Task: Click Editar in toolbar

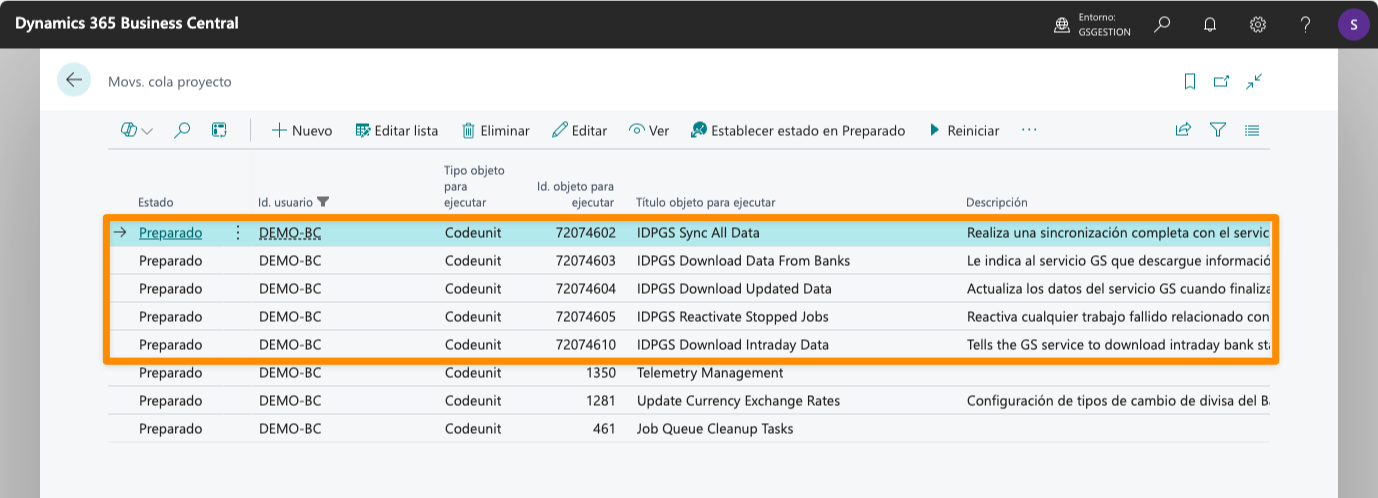Action: (580, 130)
